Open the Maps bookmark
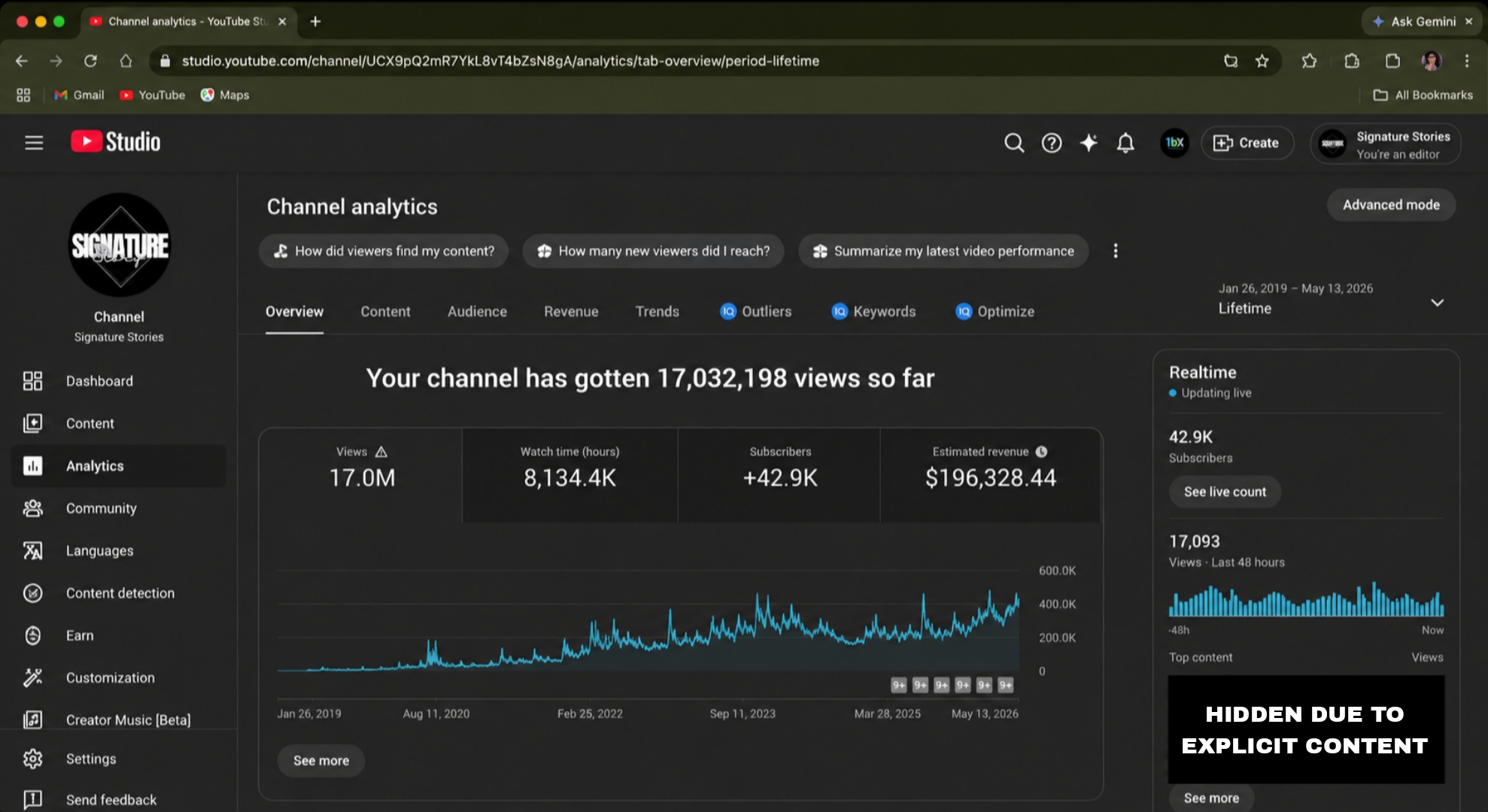This screenshot has height=812, width=1488. coord(225,95)
